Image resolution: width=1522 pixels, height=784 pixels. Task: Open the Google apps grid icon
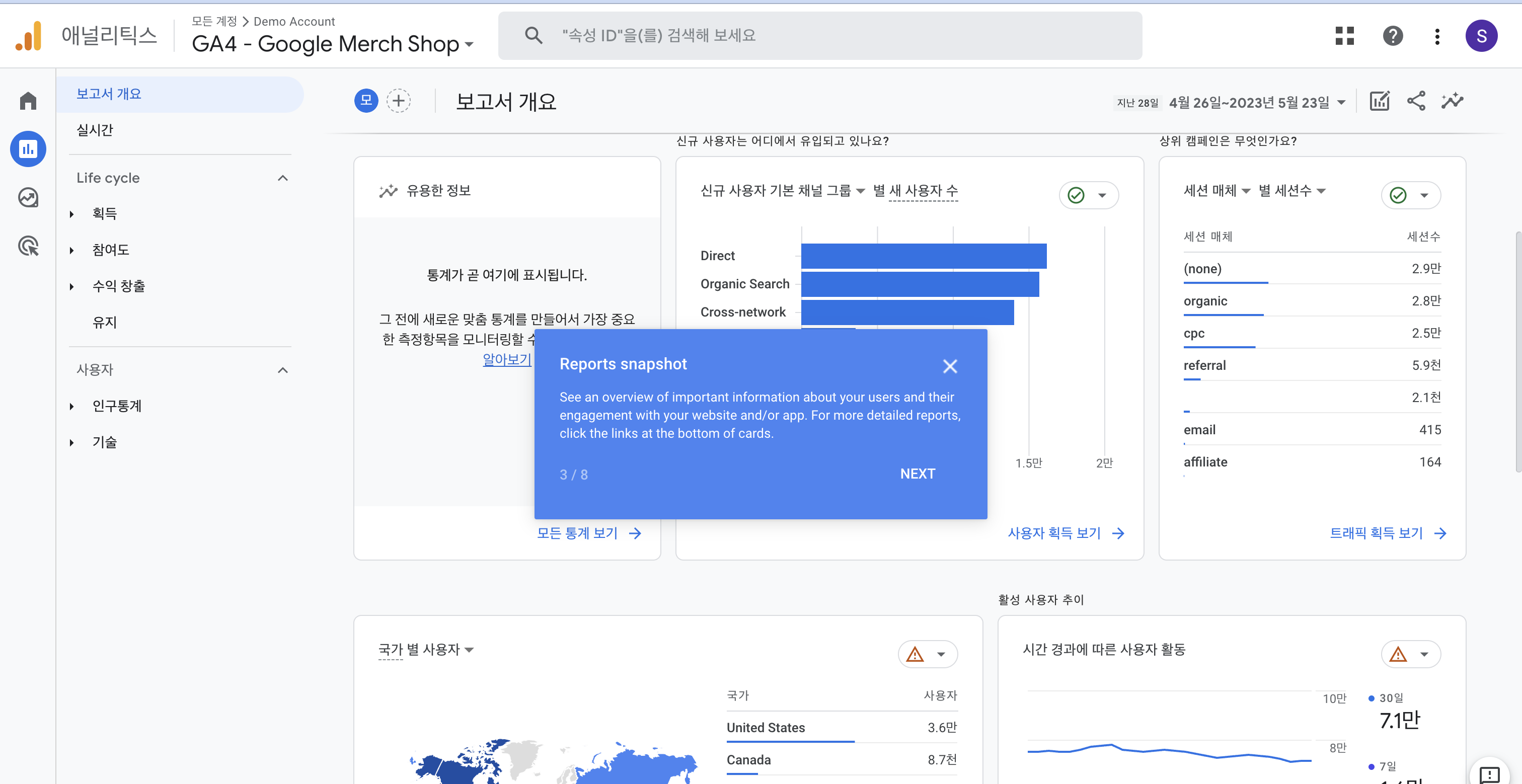tap(1344, 36)
